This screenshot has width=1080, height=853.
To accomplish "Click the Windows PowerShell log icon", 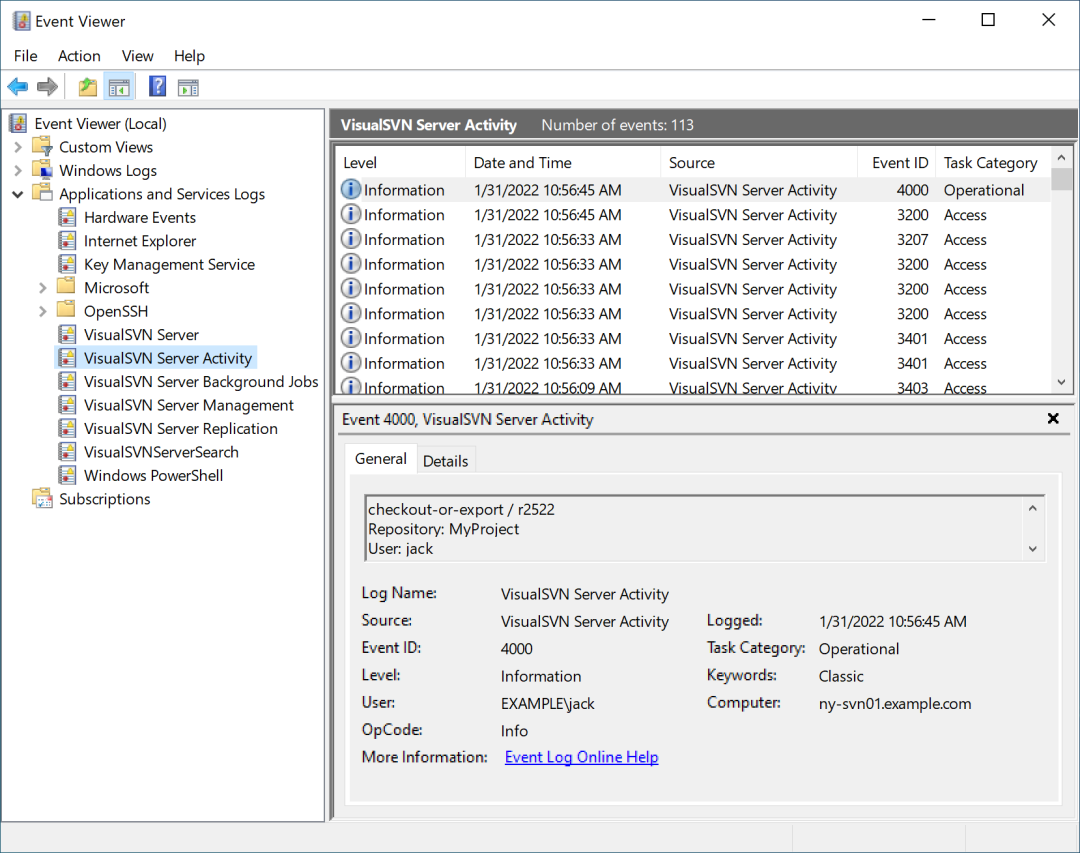I will 68,475.
